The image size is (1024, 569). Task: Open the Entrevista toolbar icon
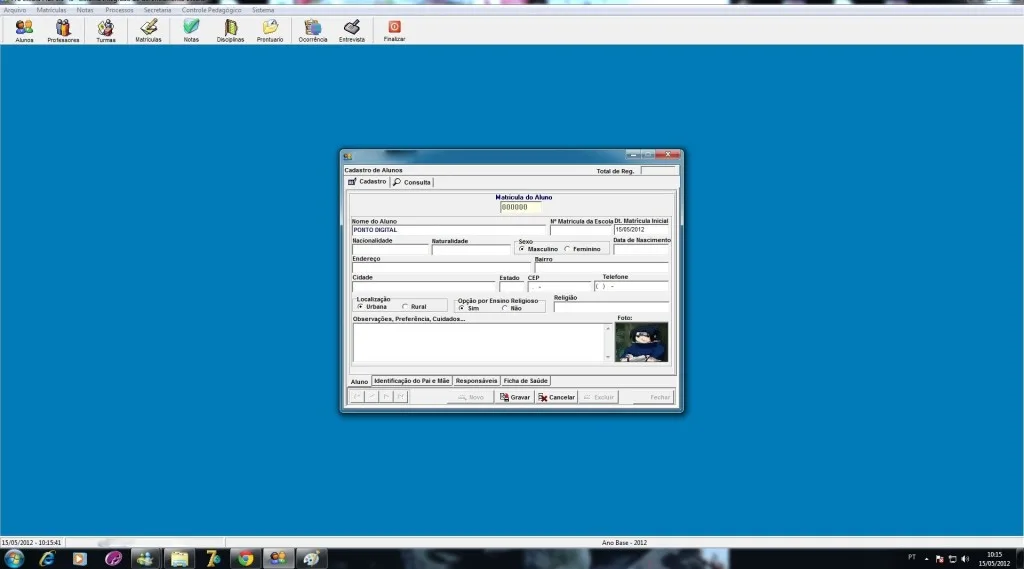pyautogui.click(x=351, y=30)
